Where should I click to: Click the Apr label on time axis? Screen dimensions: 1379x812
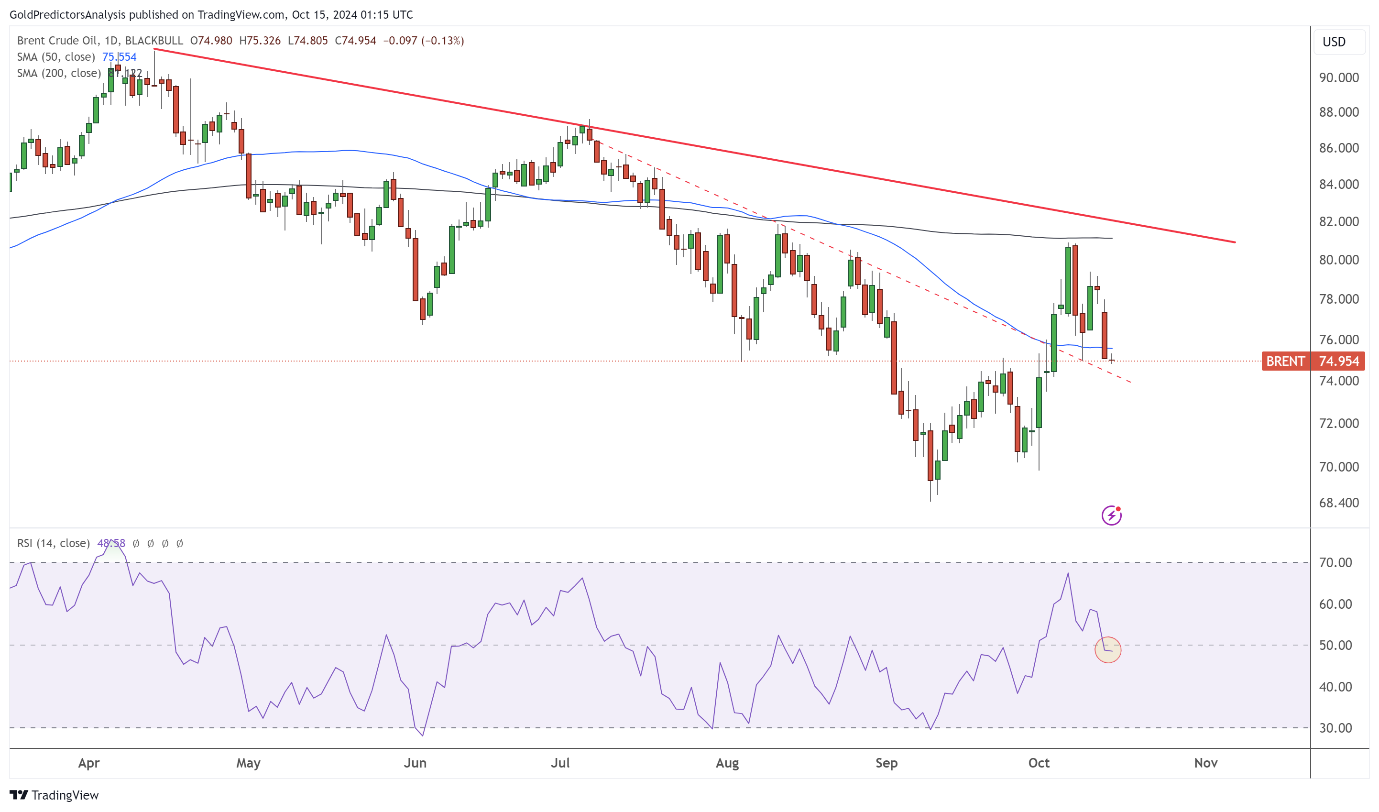[89, 763]
